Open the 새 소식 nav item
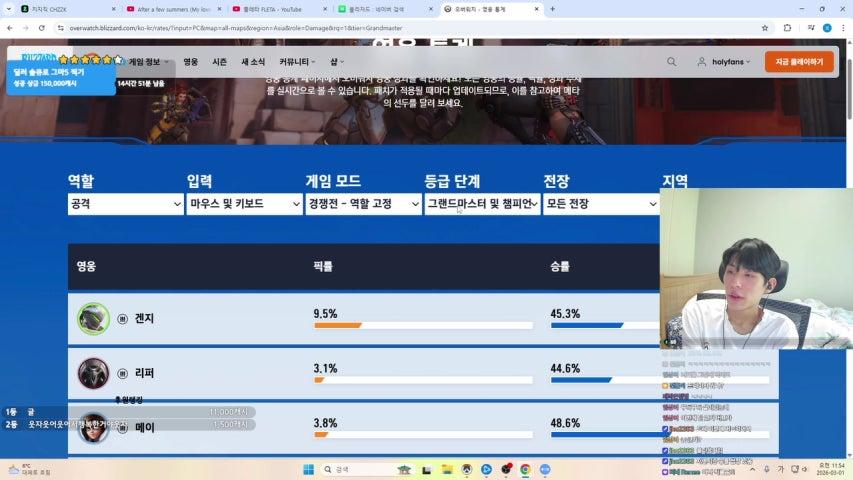 (x=253, y=62)
